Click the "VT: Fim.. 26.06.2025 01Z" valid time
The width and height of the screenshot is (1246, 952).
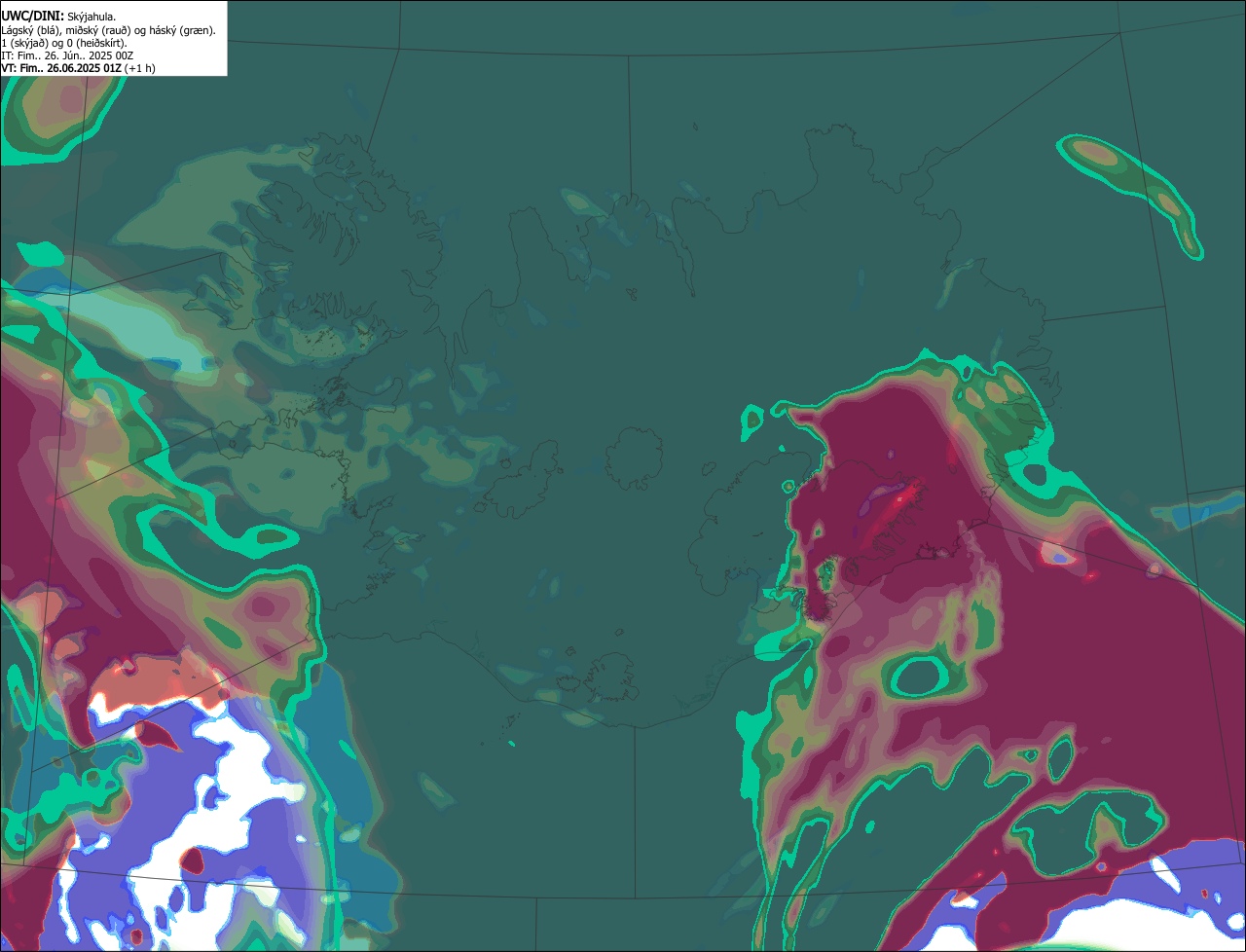tap(61, 68)
